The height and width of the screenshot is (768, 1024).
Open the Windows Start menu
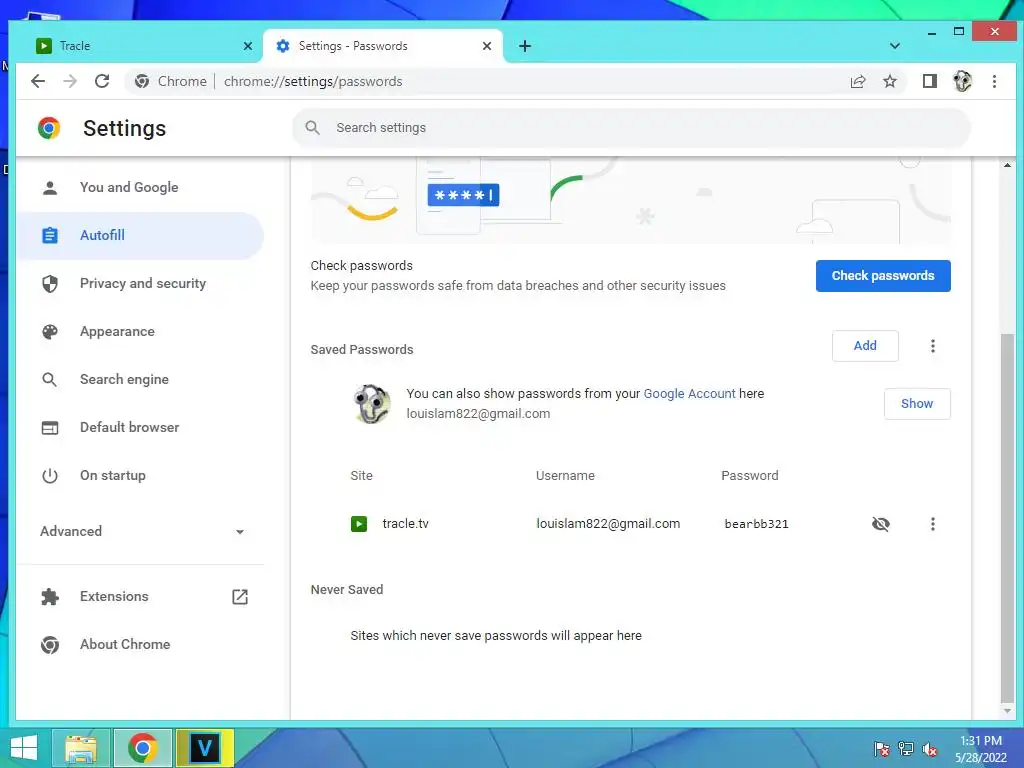coord(24,748)
